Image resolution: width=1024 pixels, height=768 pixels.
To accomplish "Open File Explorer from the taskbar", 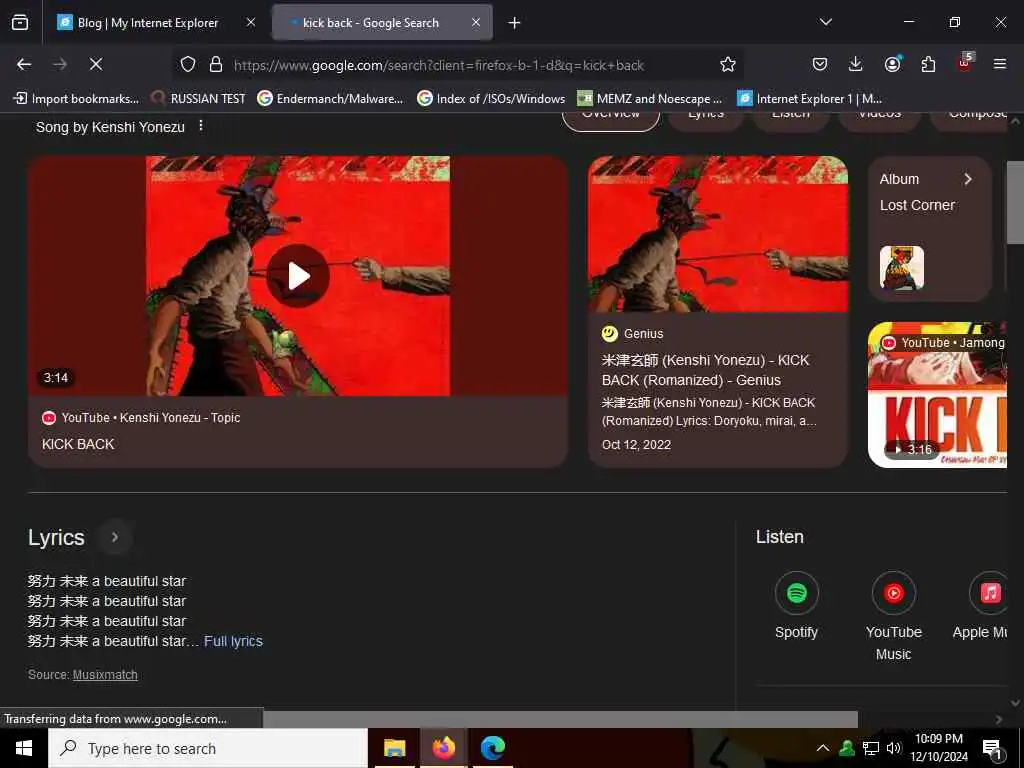I will (x=394, y=748).
